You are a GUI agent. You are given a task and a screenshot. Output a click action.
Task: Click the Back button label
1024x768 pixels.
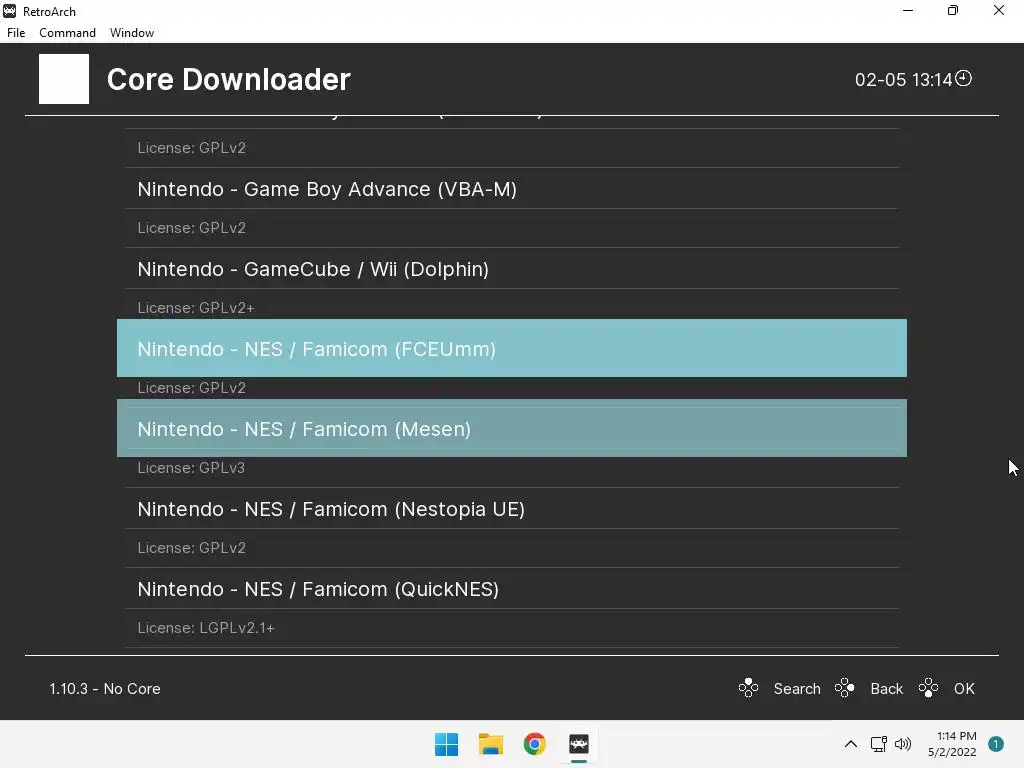point(886,688)
